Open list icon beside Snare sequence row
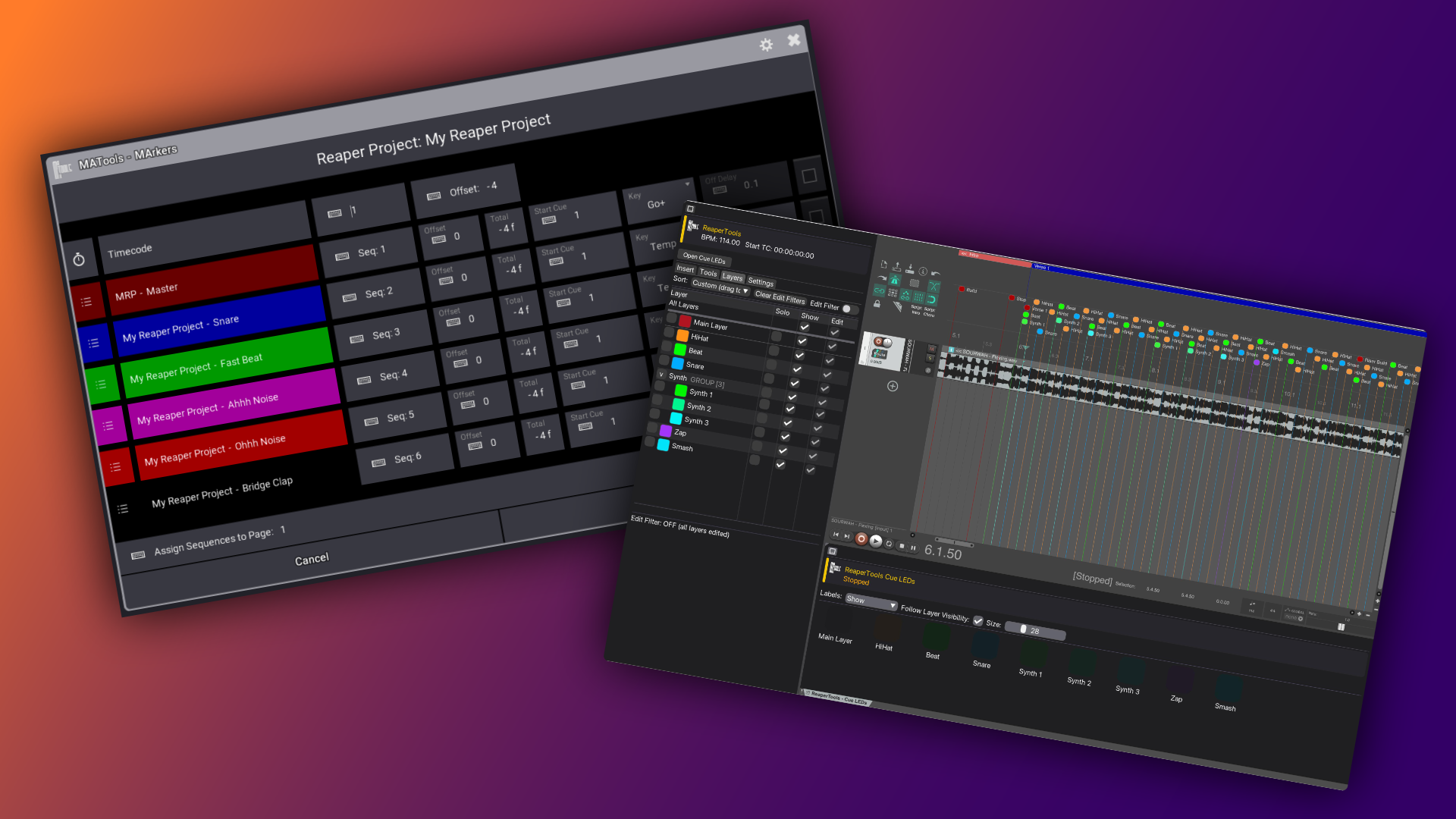The width and height of the screenshot is (1456, 819). click(93, 343)
